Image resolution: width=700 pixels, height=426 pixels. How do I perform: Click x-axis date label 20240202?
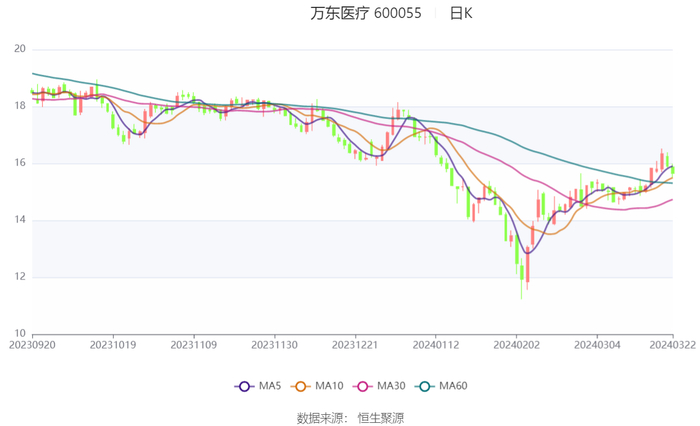click(x=517, y=345)
